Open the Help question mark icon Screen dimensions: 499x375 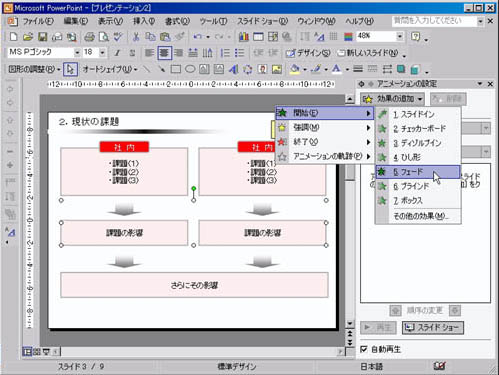pyautogui.click(x=415, y=36)
